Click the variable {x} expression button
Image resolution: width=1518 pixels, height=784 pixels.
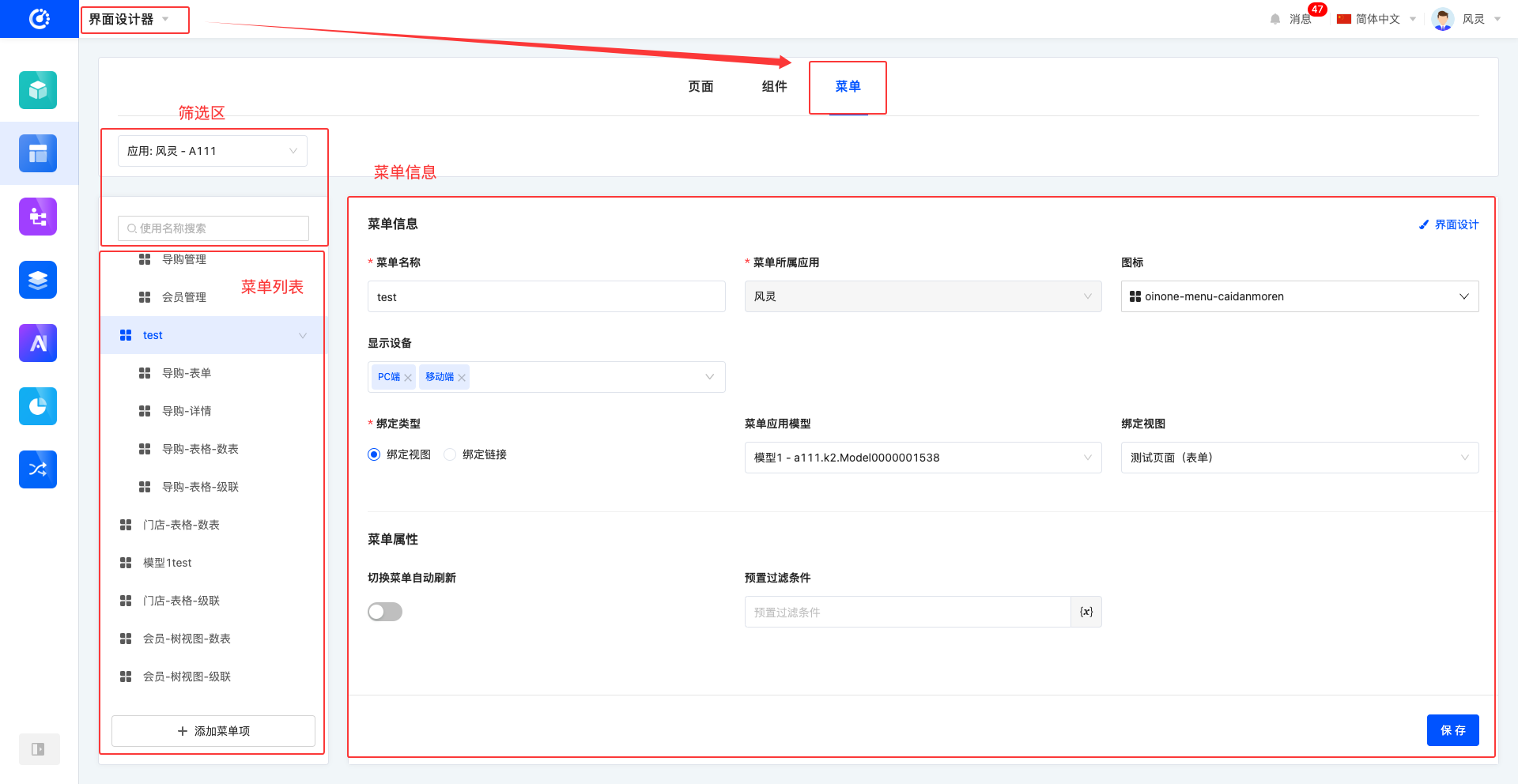click(1086, 612)
